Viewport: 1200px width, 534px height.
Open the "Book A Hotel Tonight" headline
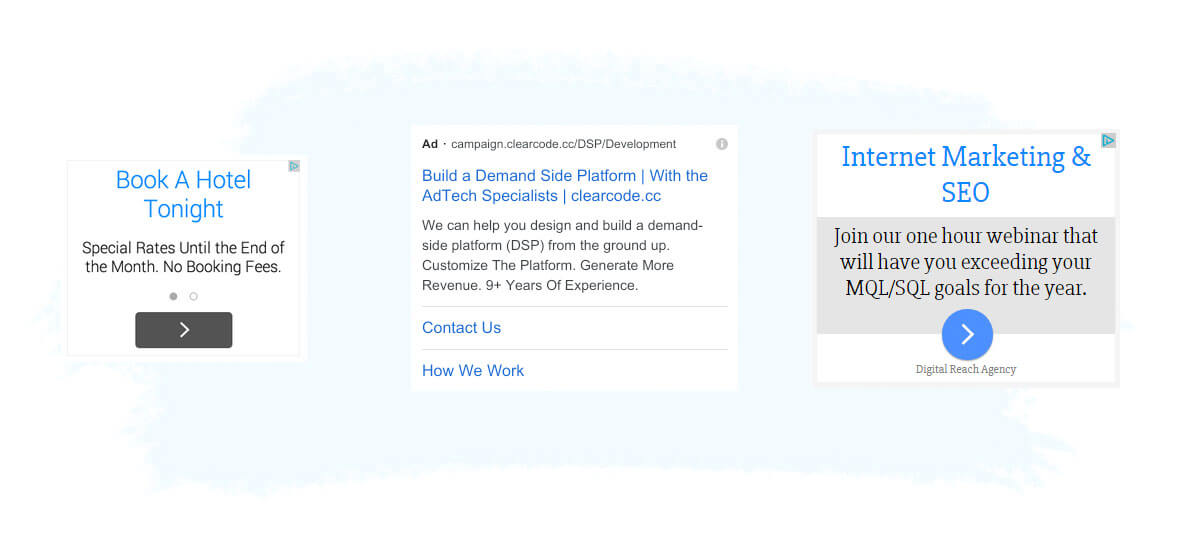click(x=183, y=194)
